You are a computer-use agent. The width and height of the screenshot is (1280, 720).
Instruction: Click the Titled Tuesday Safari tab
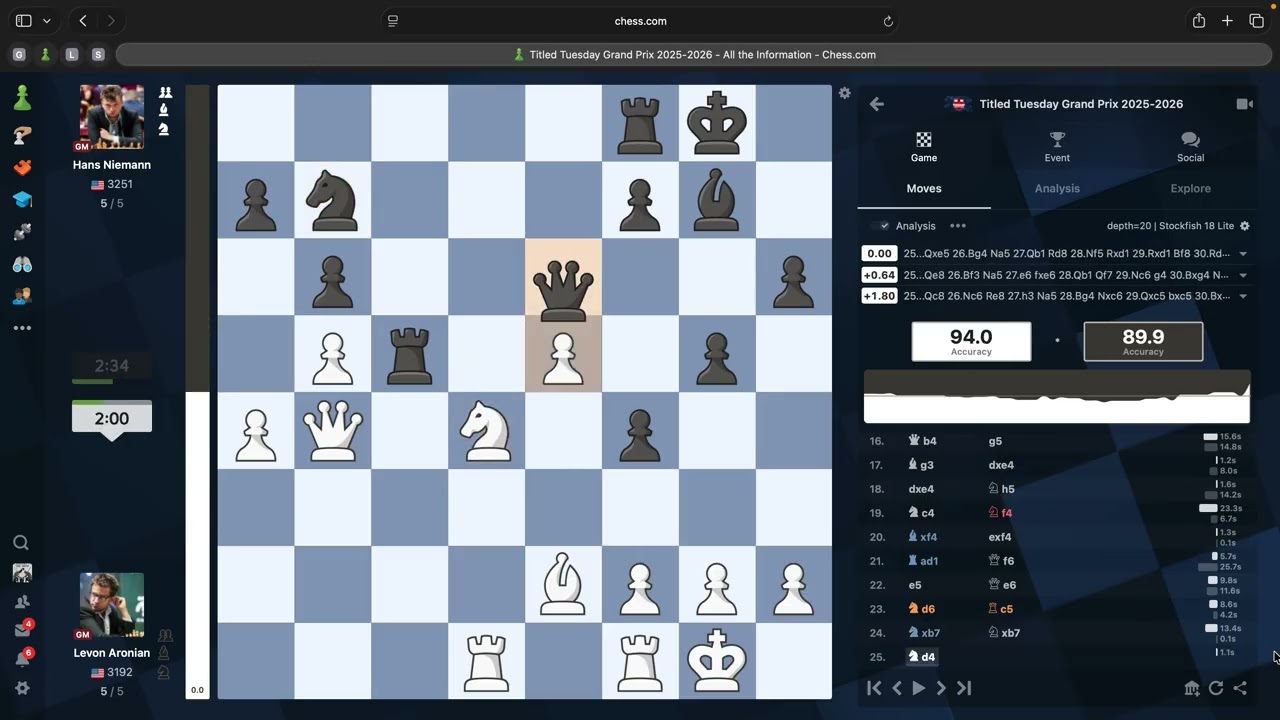click(x=694, y=55)
